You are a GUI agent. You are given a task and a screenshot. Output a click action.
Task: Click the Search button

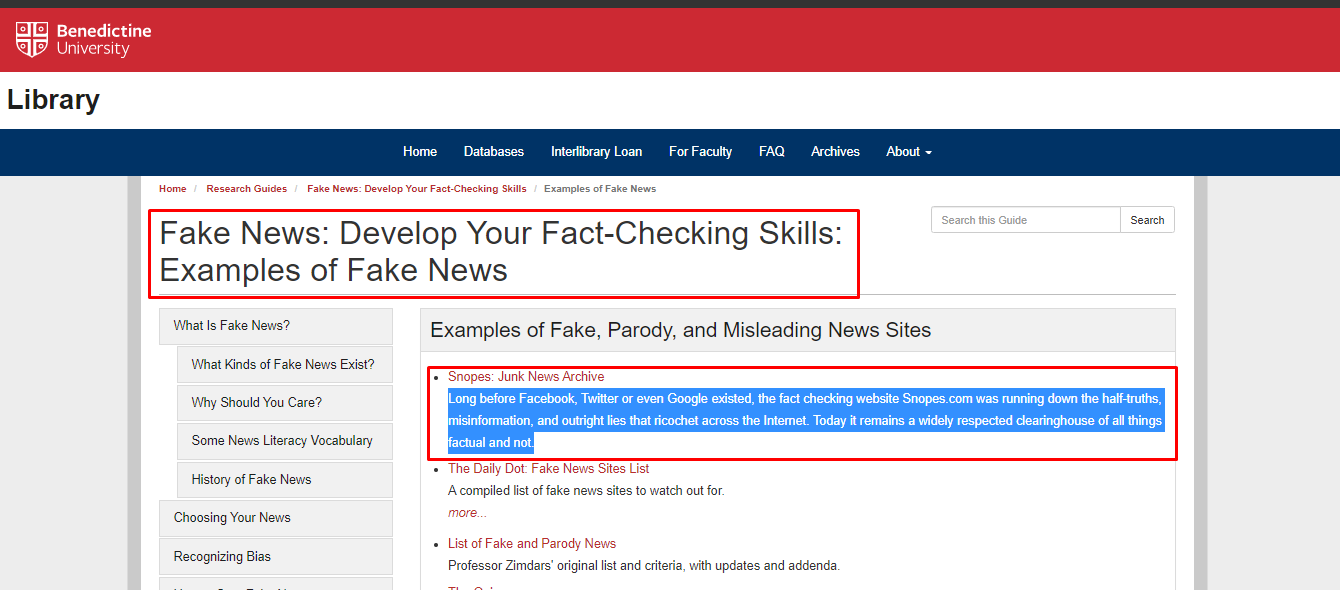1147,220
